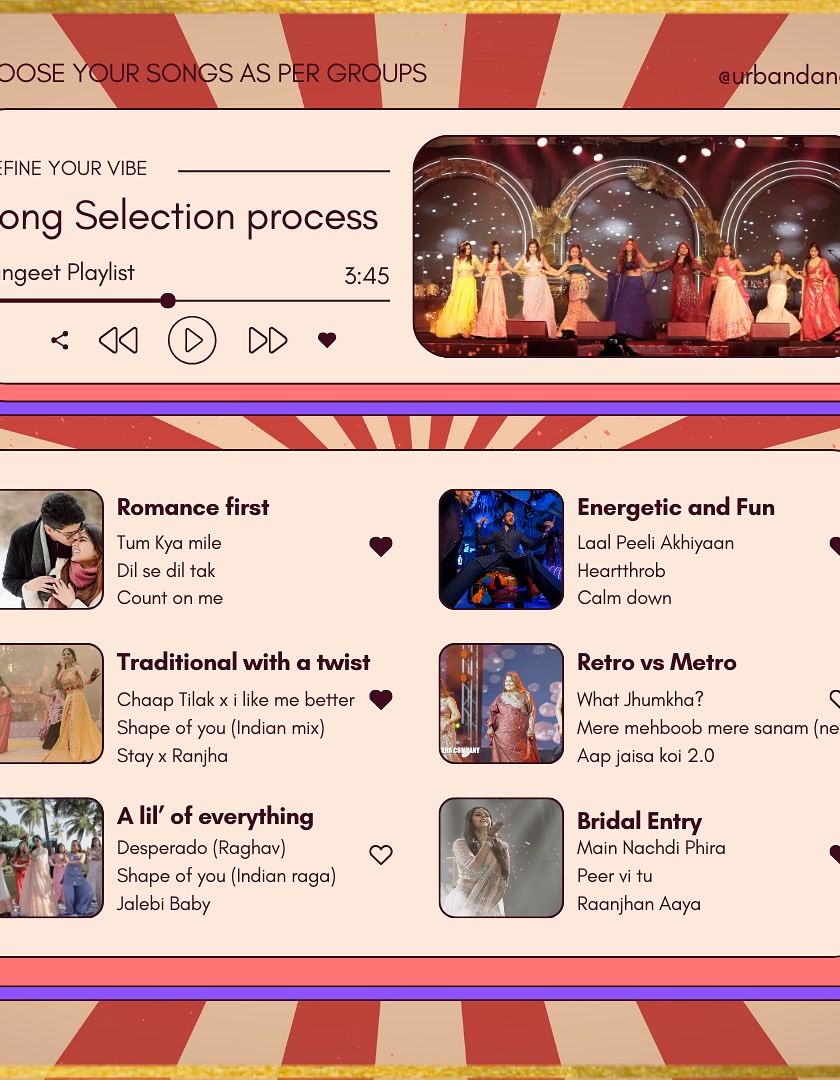The width and height of the screenshot is (840, 1080).
Task: Select the Energetic and Fun heading
Action: point(675,507)
